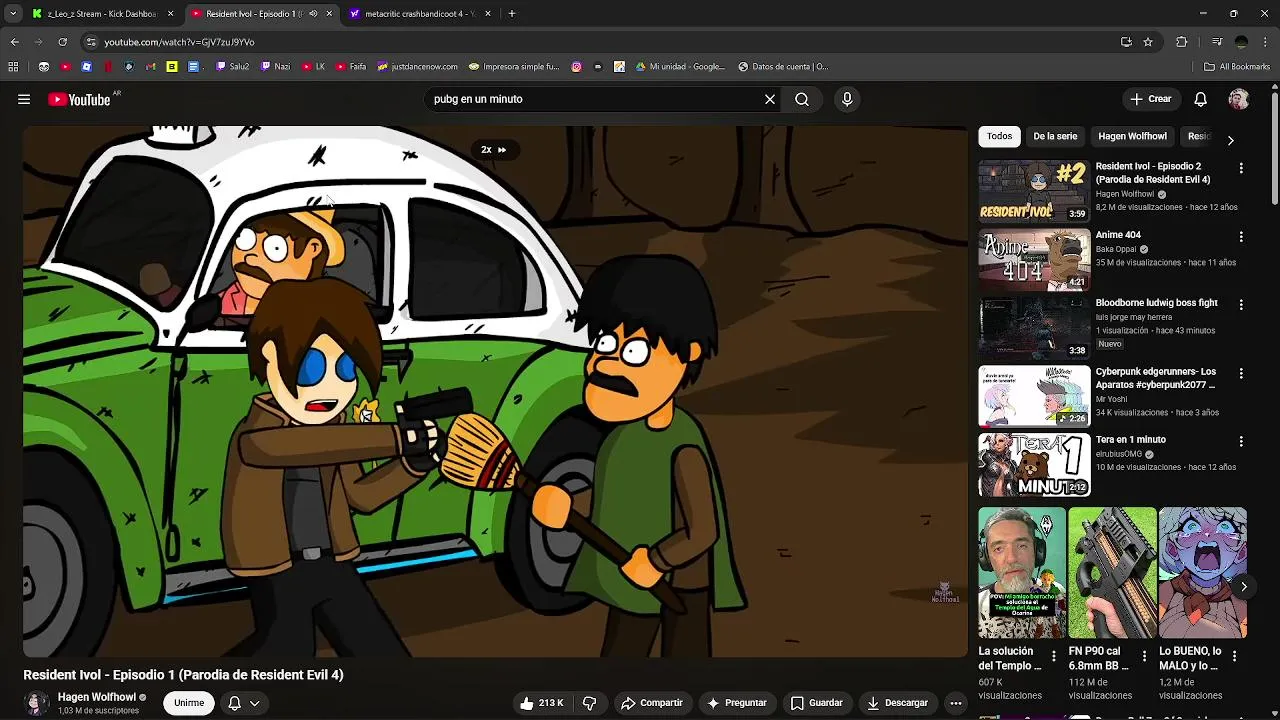This screenshot has height=720, width=1280.
Task: Open the justdancenow.com bookmark
Action: pos(417,67)
